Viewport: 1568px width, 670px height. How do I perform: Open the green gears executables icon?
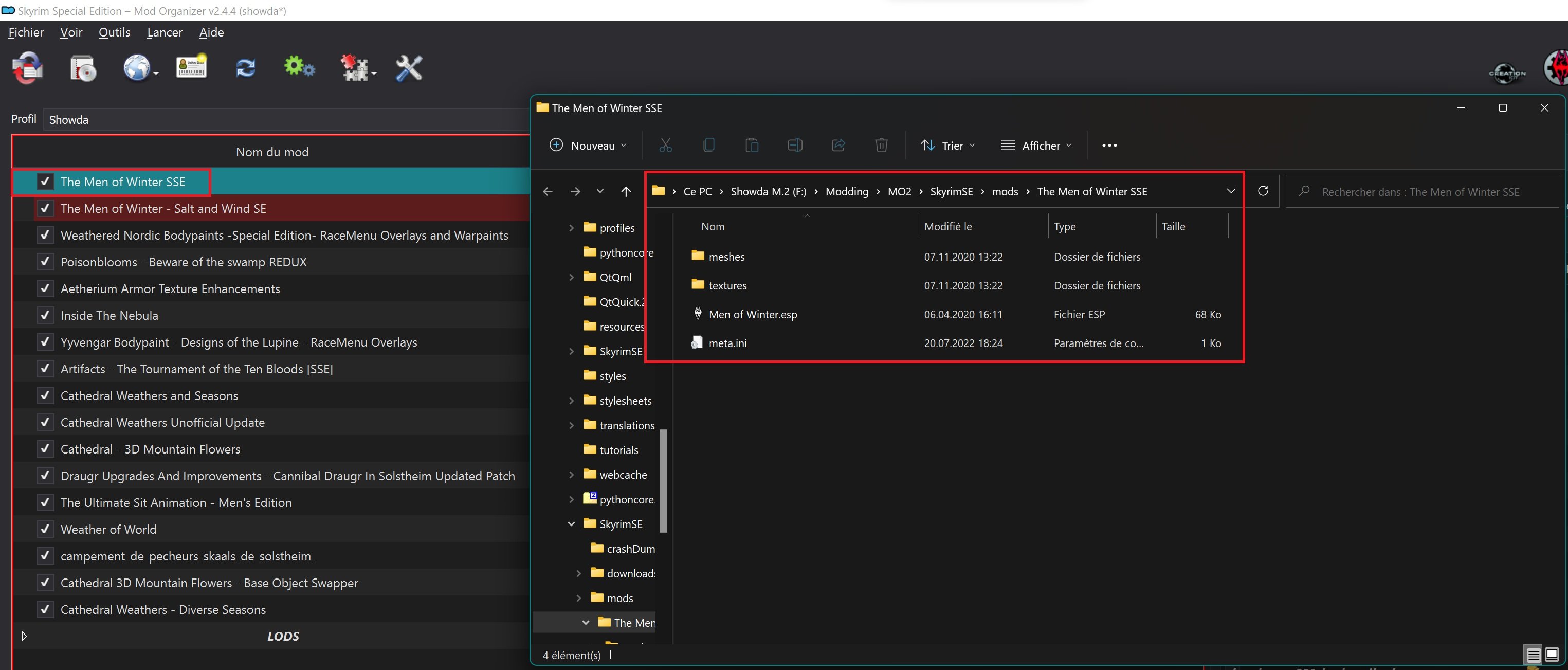pos(299,67)
